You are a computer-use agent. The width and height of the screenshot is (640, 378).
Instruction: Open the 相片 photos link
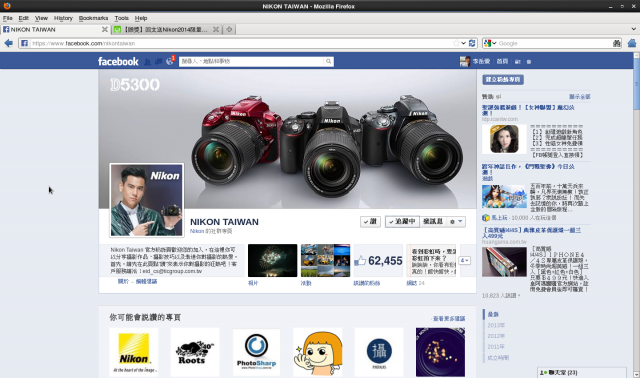(x=253, y=283)
